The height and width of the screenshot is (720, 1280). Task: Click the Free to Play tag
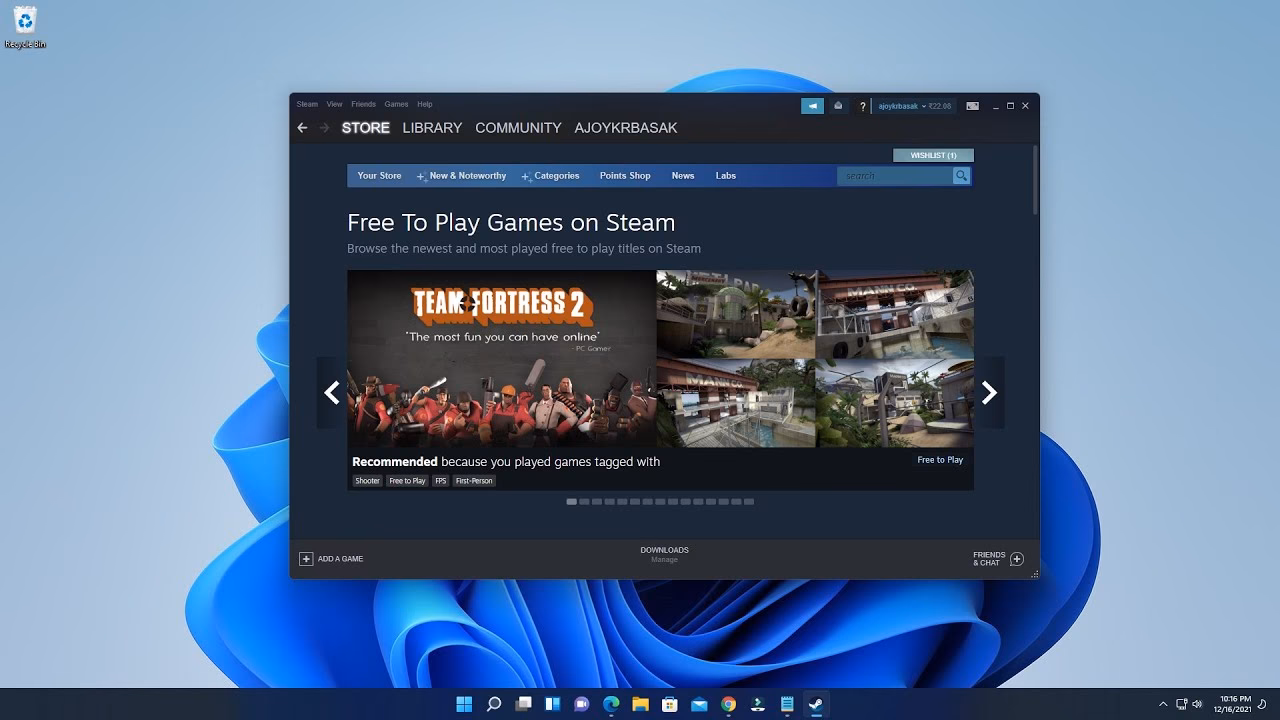407,481
